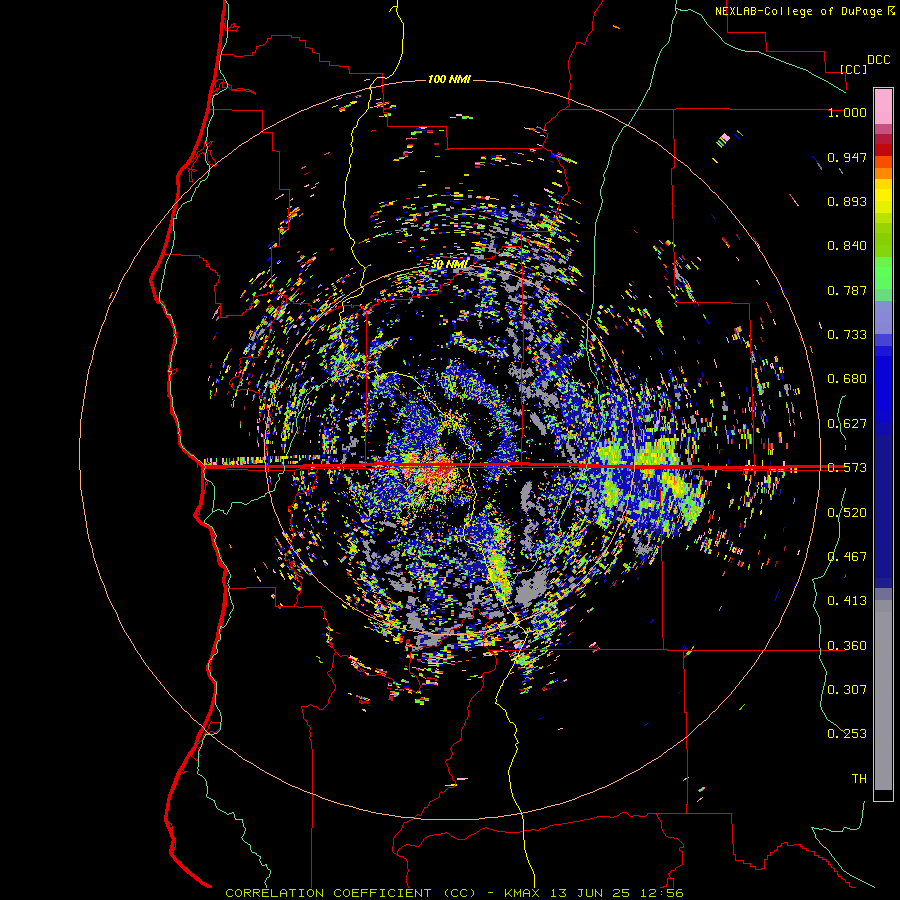Pick the gray segment of the color bar
This screenshot has height=900, width=900.
[x=883, y=695]
